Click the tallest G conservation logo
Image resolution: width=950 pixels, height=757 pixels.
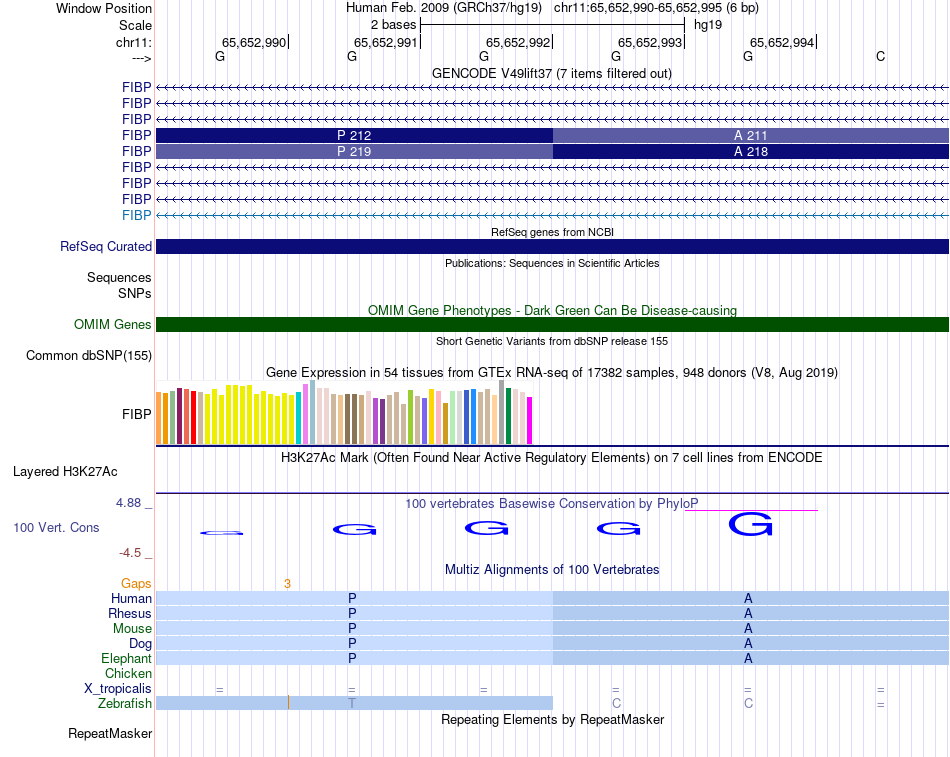pyautogui.click(x=751, y=524)
